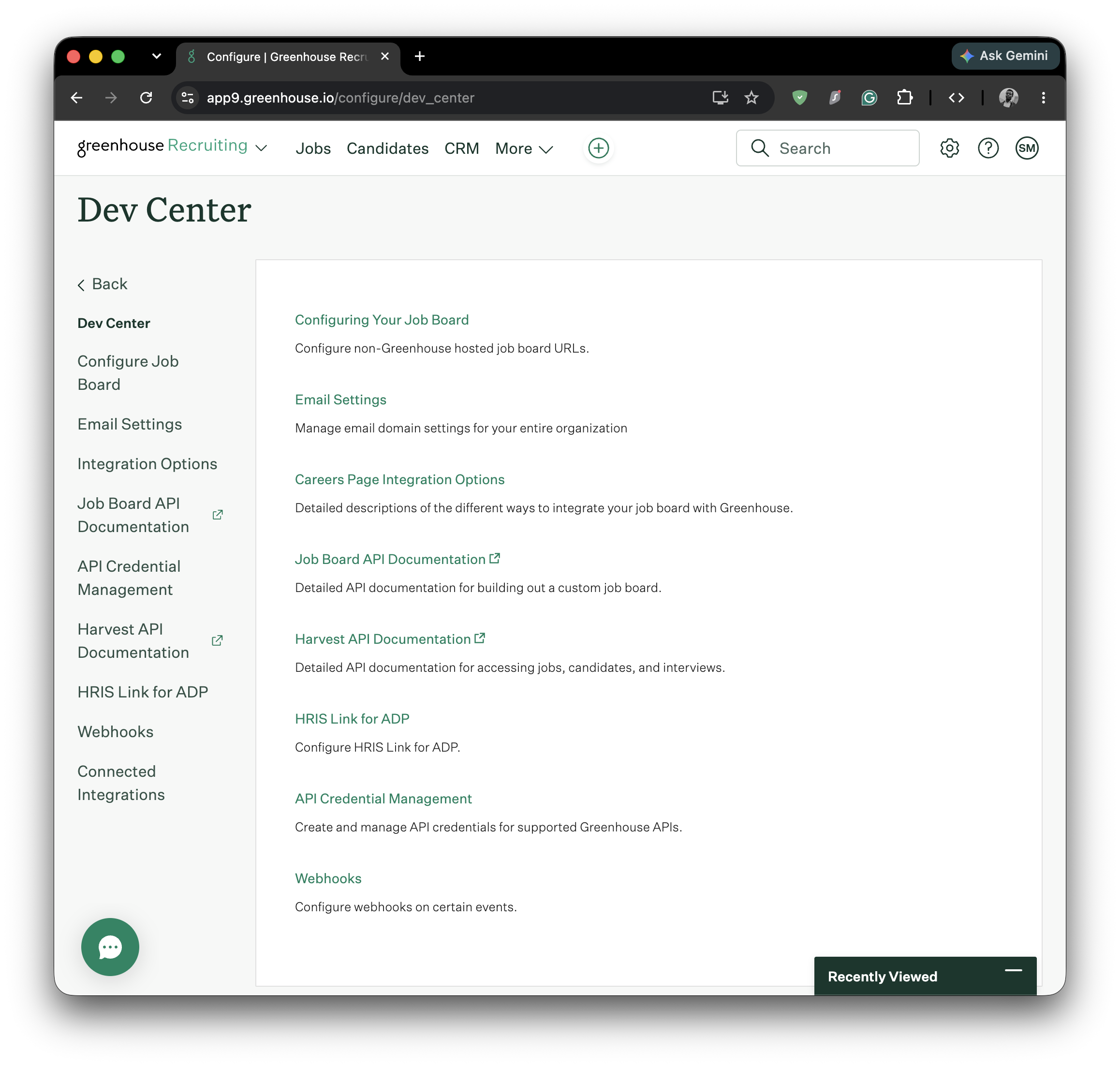Go Back using the sidebar link
The width and height of the screenshot is (1120, 1067).
103,284
